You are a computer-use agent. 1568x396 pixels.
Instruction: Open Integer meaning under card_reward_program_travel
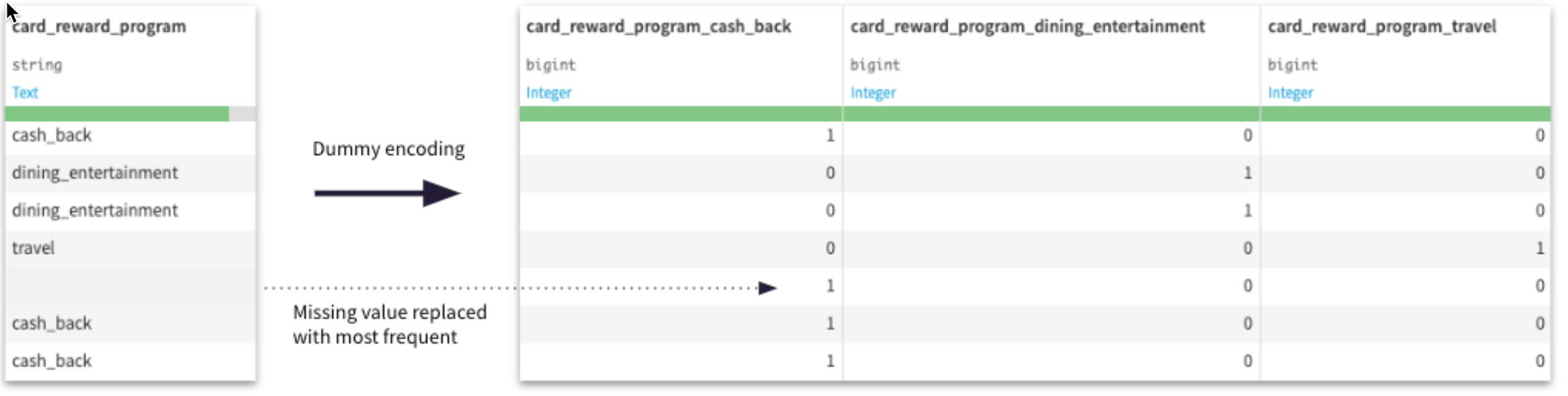[x=1290, y=93]
